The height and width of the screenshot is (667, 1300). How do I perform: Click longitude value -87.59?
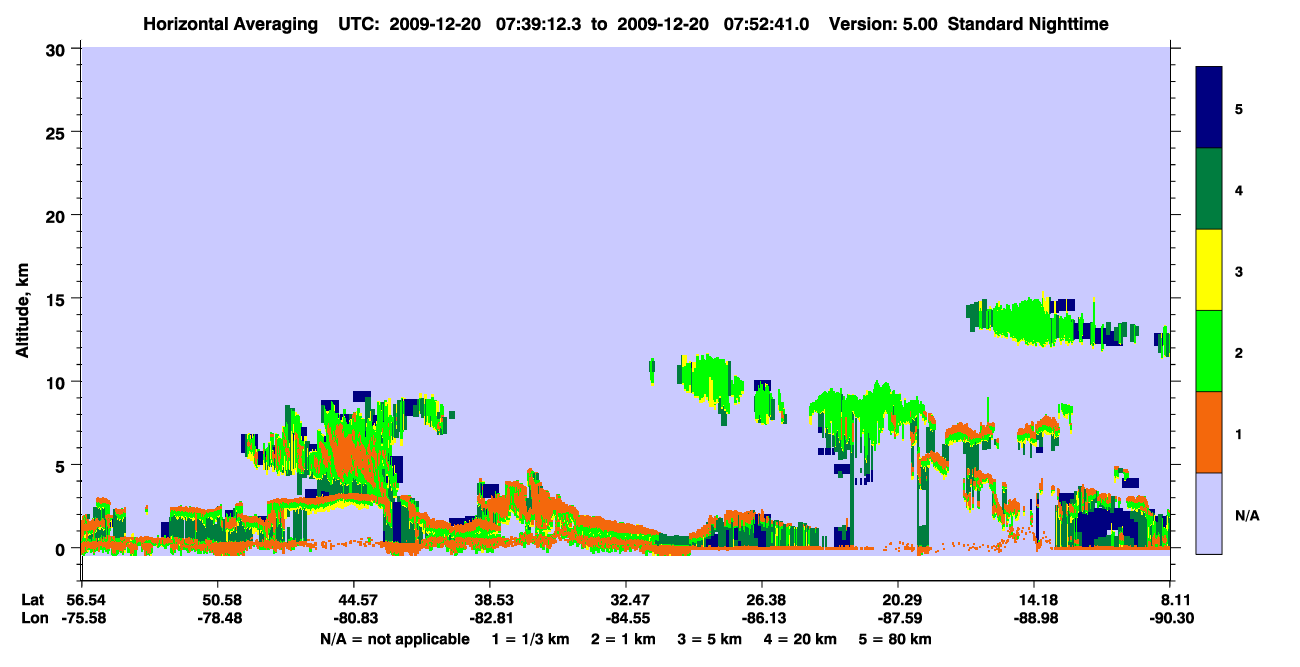899,619
